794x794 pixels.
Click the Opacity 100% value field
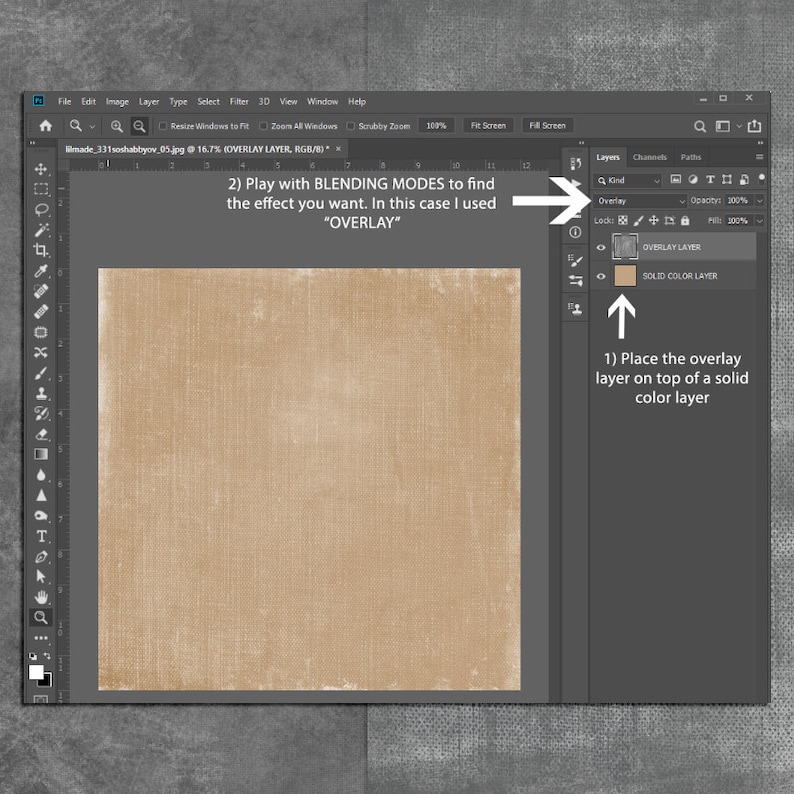[x=738, y=201]
